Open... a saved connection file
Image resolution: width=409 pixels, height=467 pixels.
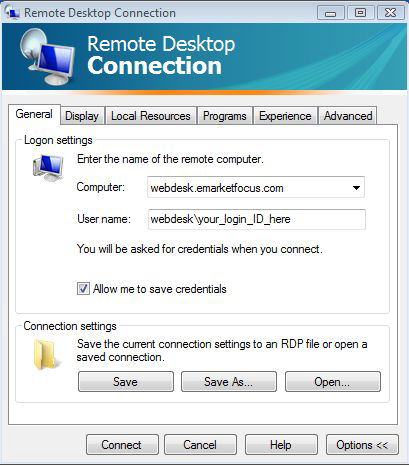(333, 382)
